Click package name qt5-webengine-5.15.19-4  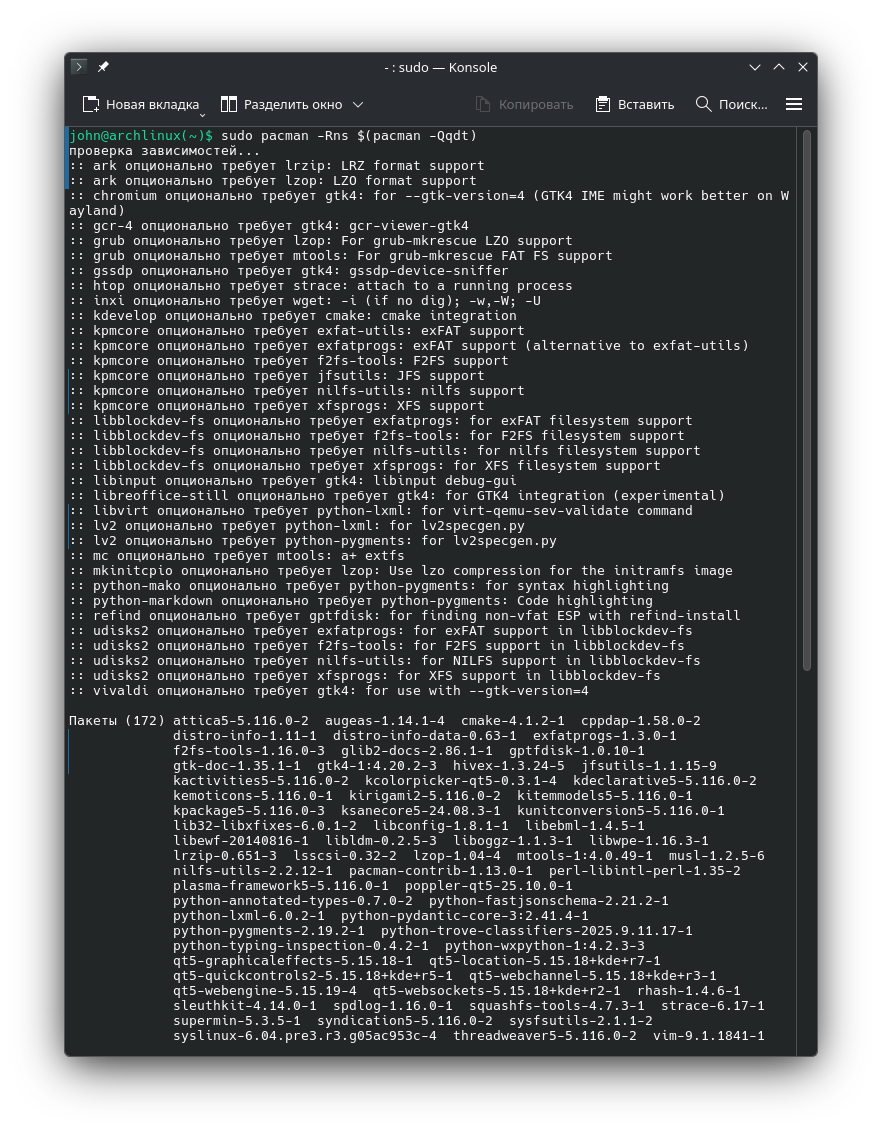click(x=264, y=991)
